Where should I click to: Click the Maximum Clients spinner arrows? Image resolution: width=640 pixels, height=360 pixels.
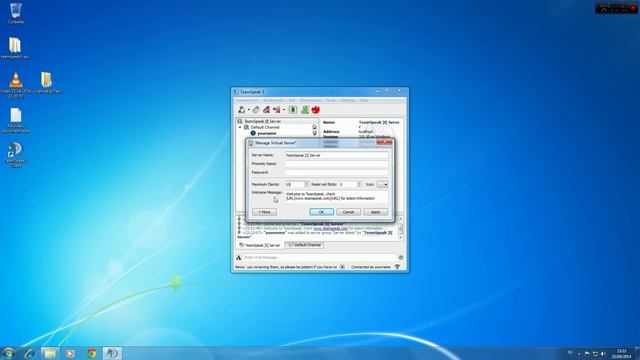coord(307,184)
